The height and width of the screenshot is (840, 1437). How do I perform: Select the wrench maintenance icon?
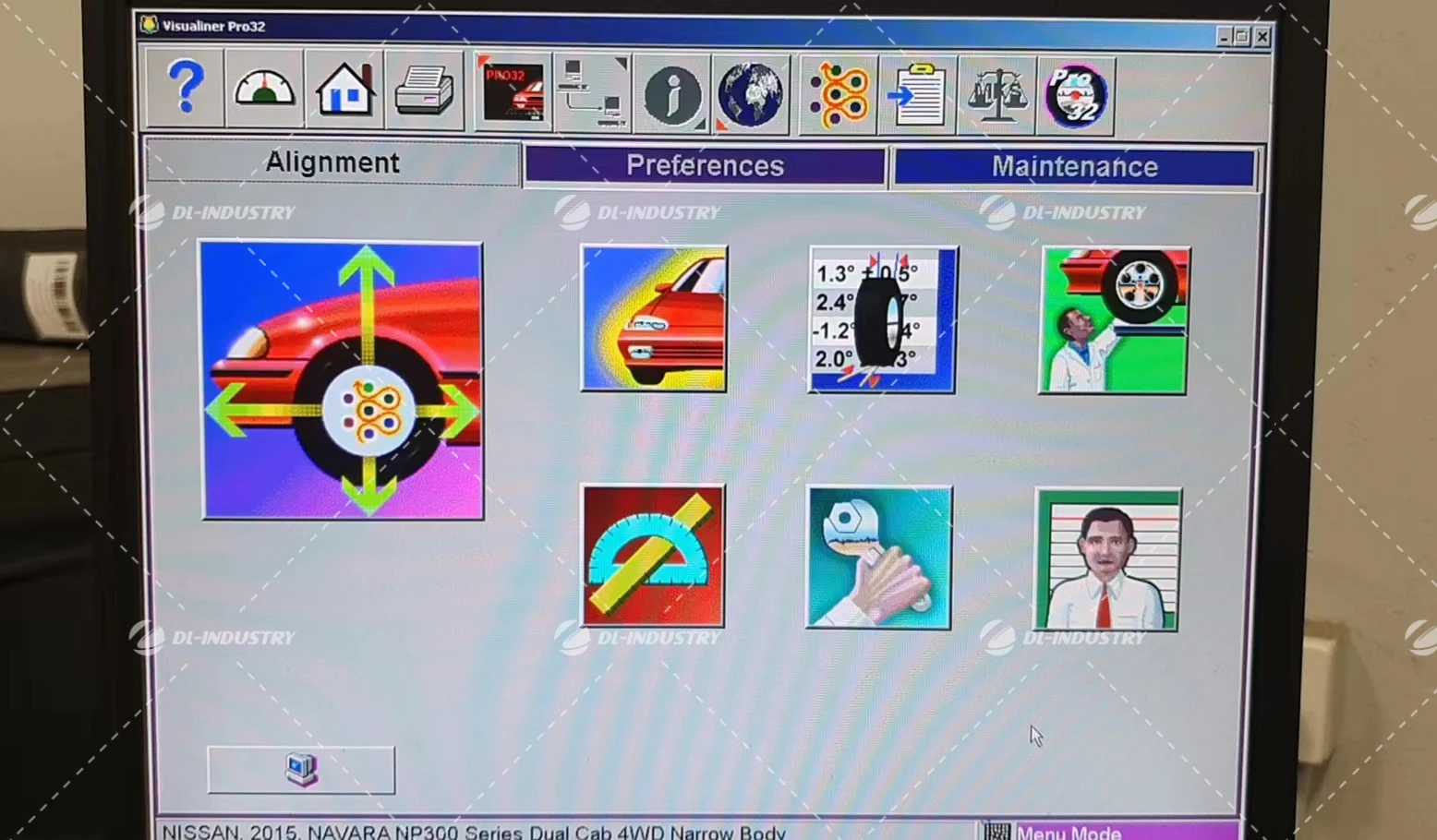point(878,558)
